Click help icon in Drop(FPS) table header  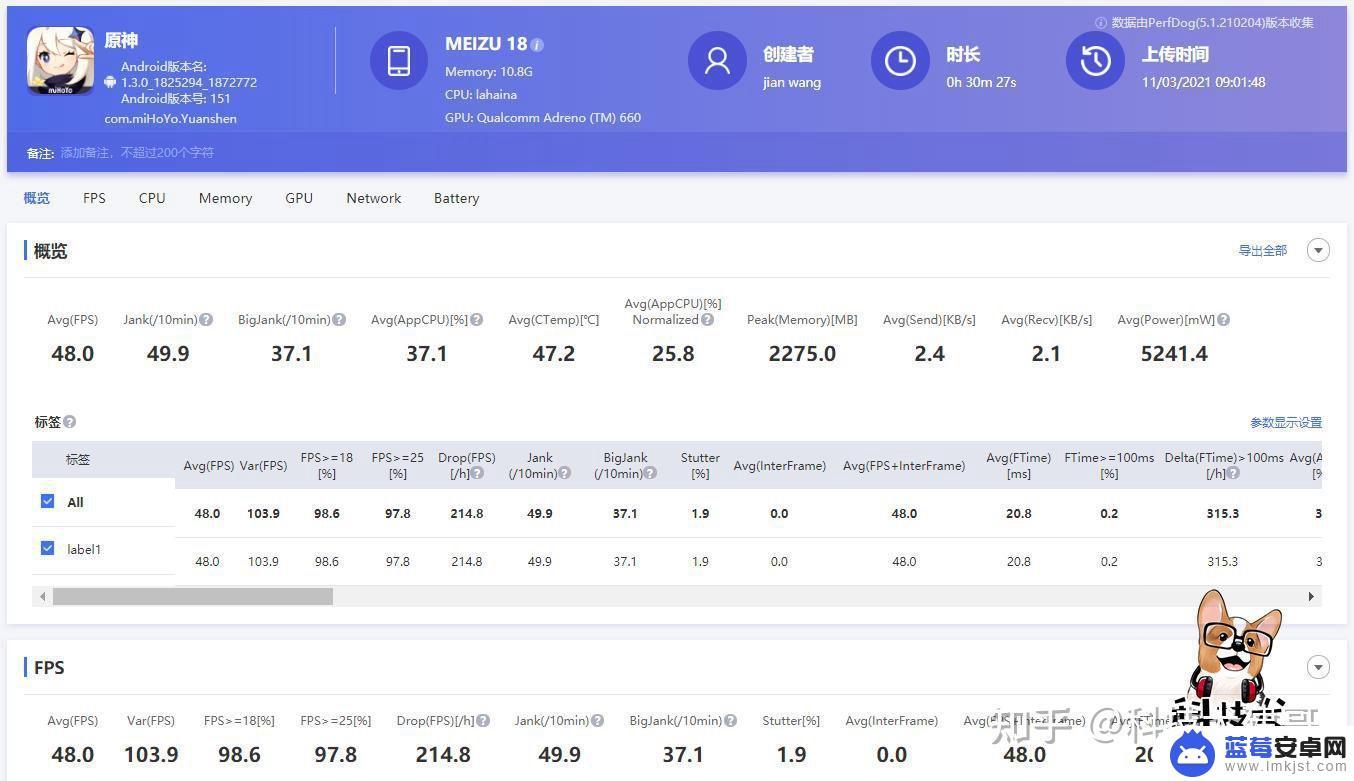click(x=478, y=473)
